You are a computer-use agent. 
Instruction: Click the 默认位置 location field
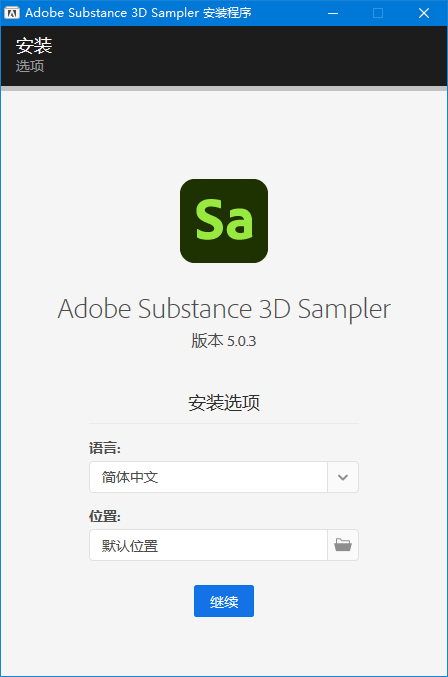(x=208, y=545)
